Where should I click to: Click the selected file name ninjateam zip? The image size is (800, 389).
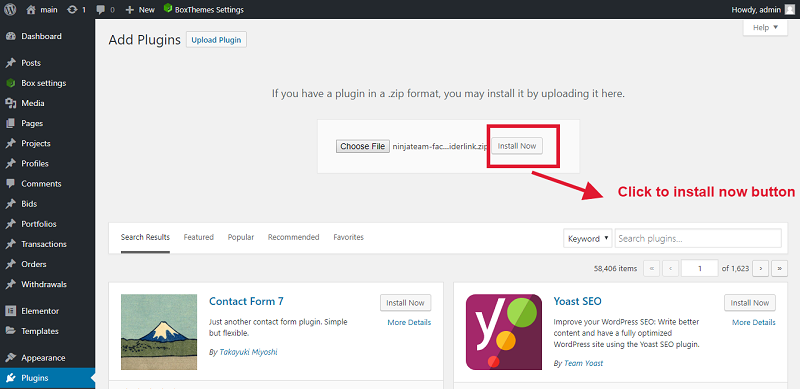click(440, 147)
